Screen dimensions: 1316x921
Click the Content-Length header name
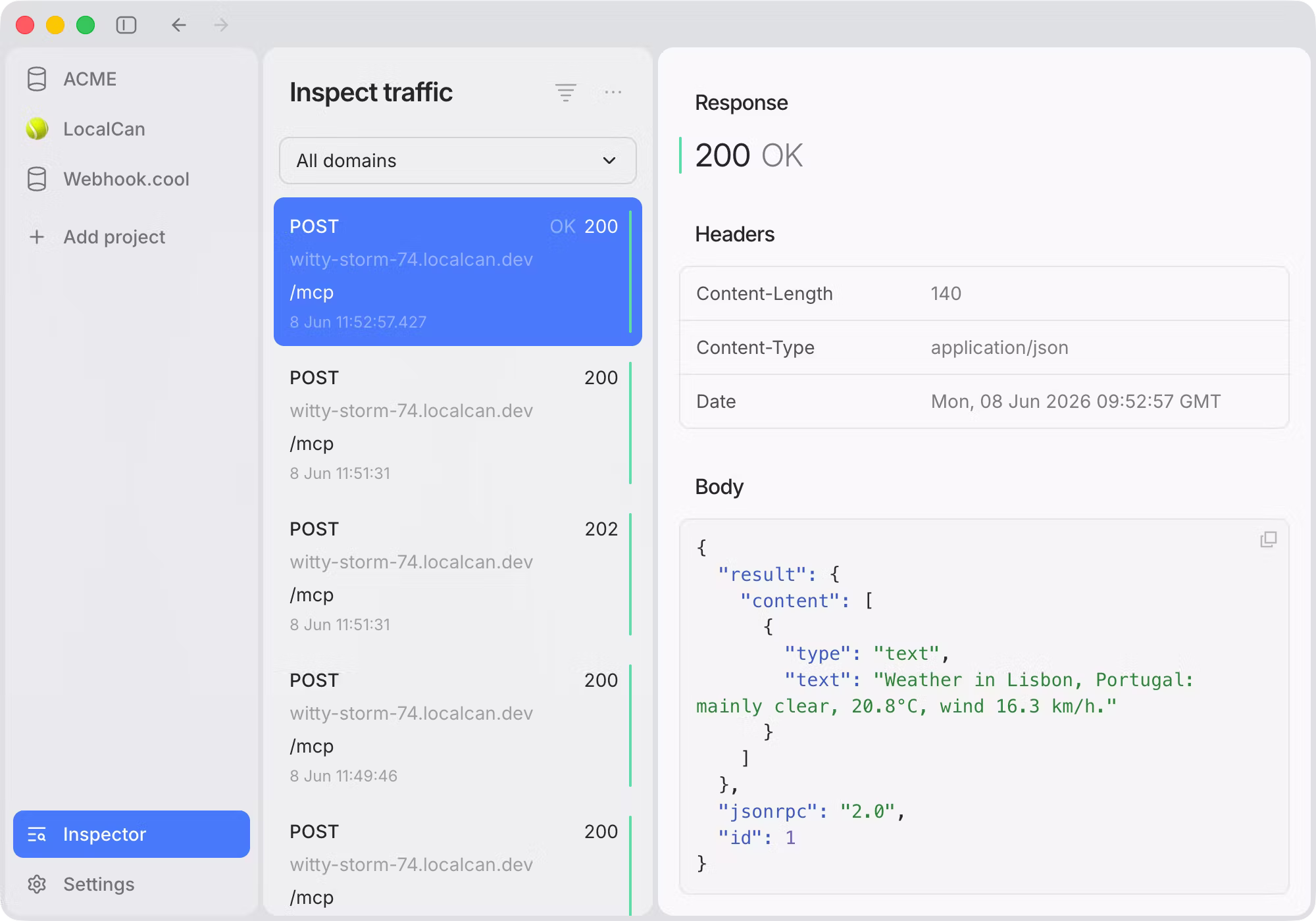(x=765, y=293)
